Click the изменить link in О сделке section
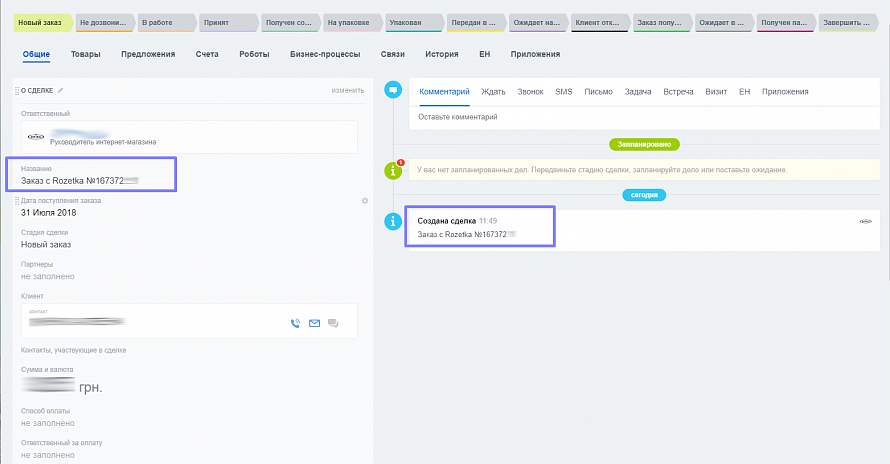 coord(348,91)
